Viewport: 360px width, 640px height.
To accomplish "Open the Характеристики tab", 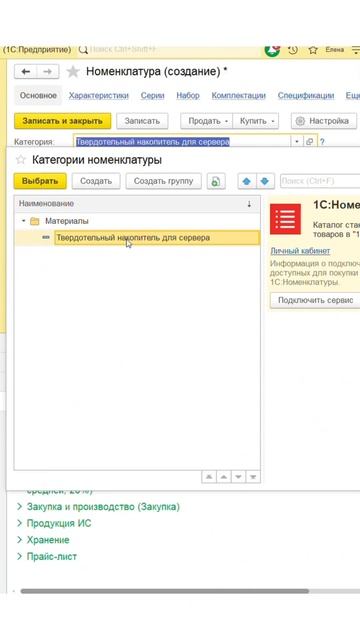I will coord(98,96).
